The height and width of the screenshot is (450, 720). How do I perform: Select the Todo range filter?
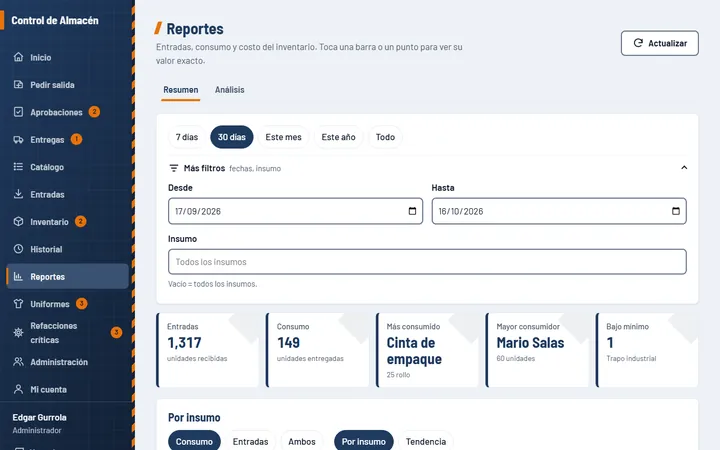(x=385, y=137)
